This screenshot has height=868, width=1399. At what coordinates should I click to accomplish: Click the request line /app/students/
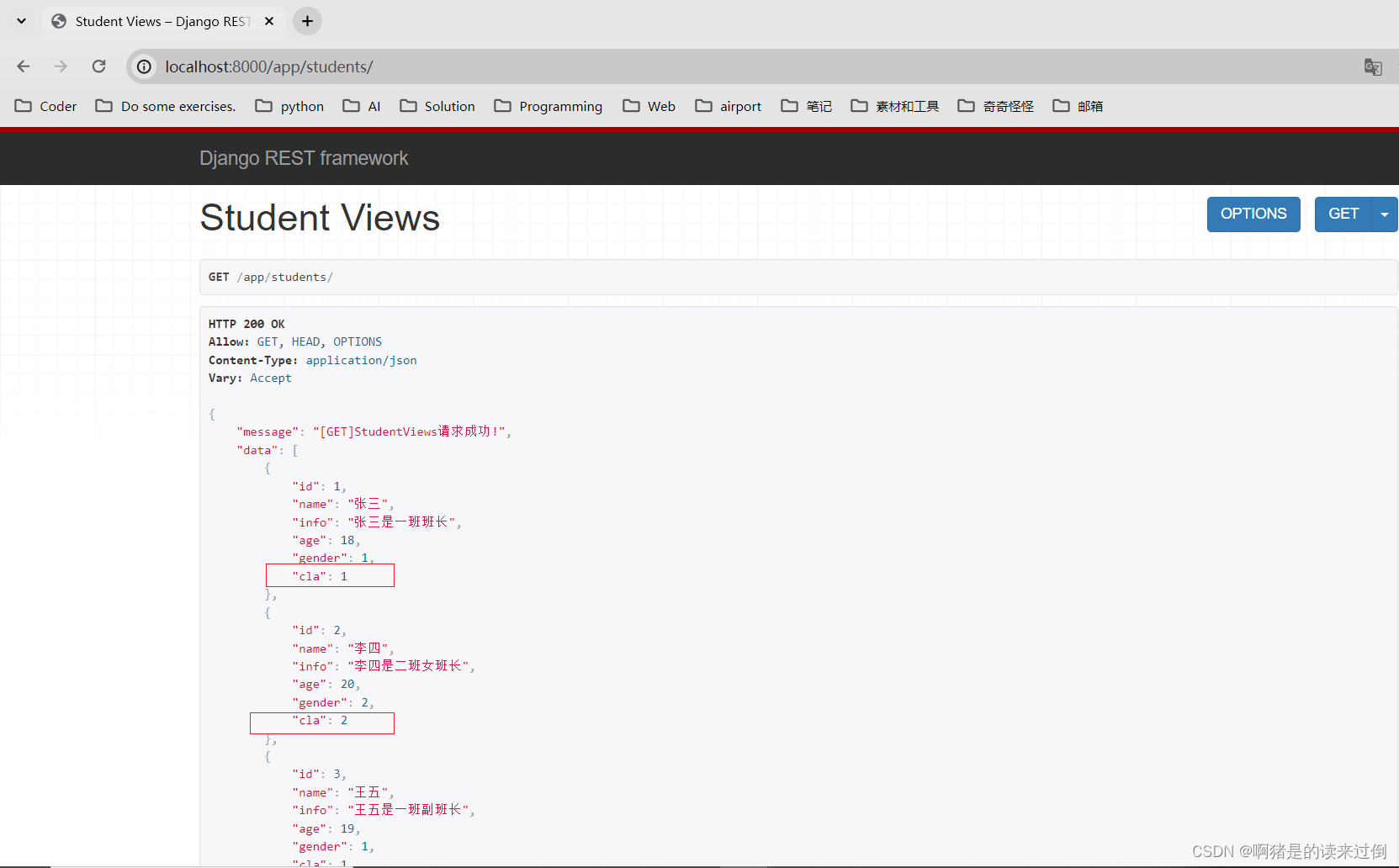(x=285, y=277)
